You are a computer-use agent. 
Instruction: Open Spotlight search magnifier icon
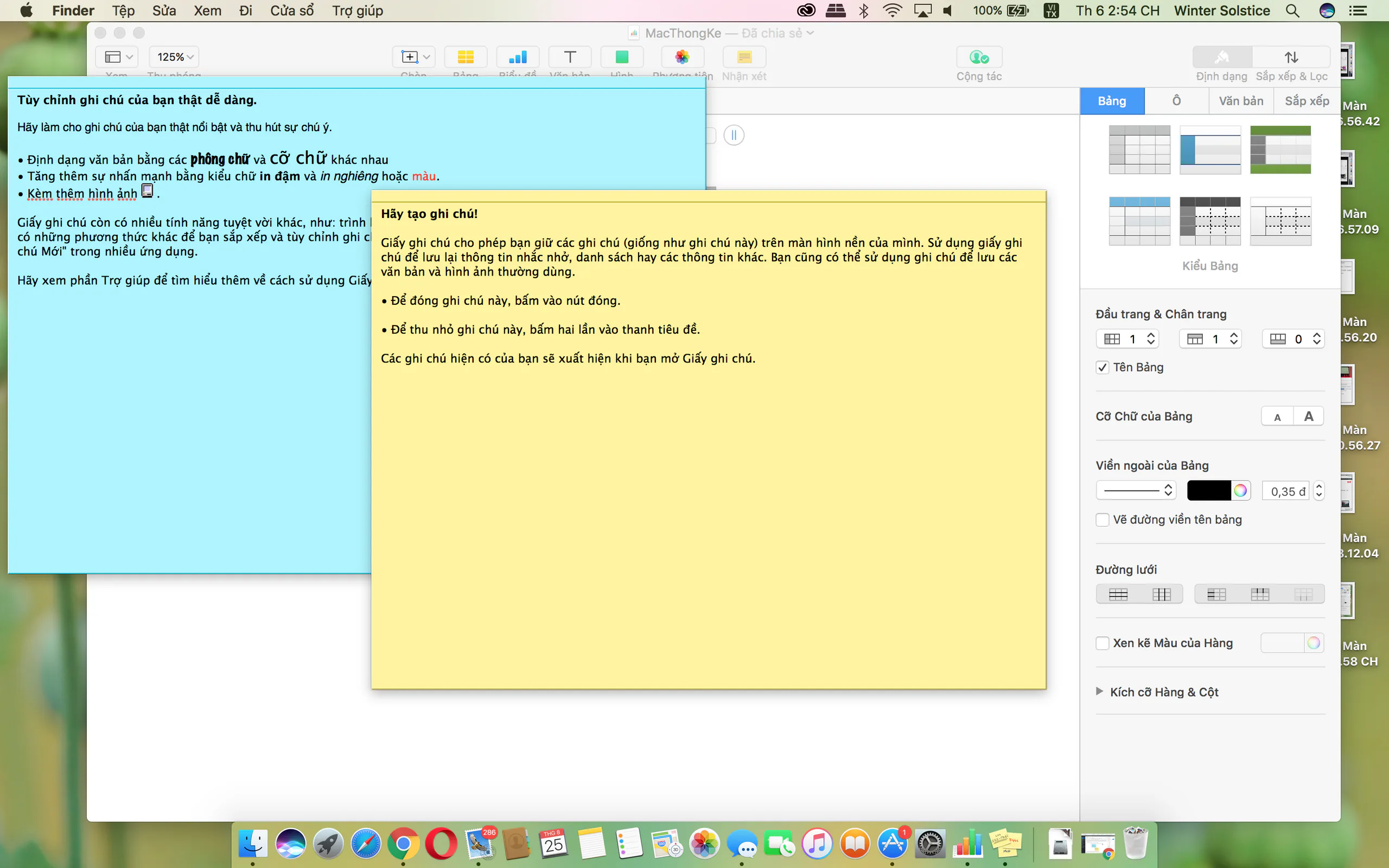[x=1292, y=10]
